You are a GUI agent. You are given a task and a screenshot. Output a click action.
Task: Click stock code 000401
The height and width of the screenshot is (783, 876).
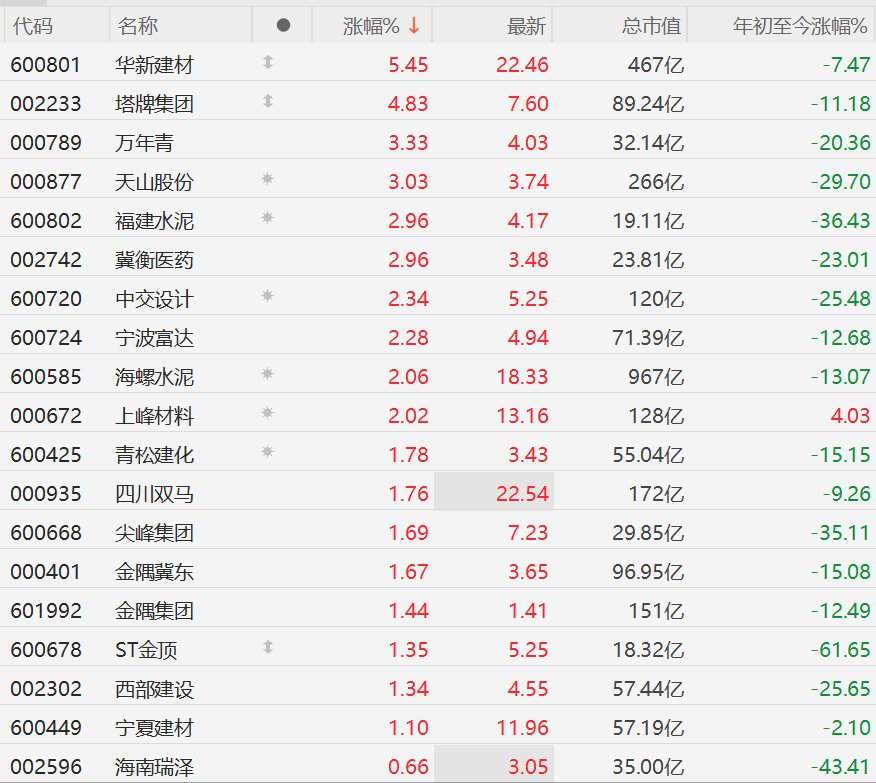tap(46, 572)
